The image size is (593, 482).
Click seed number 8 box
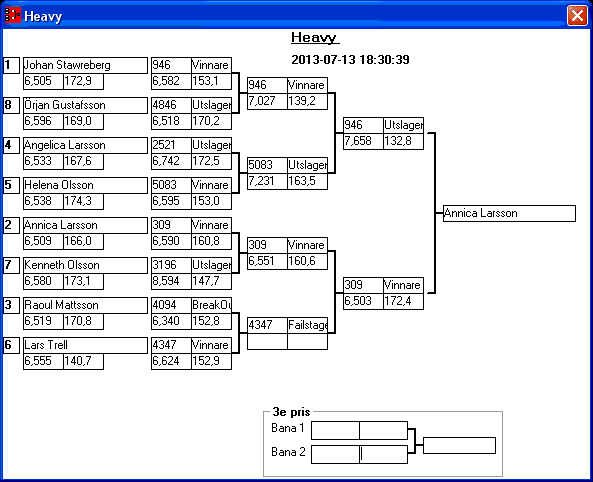pyautogui.click(x=11, y=106)
